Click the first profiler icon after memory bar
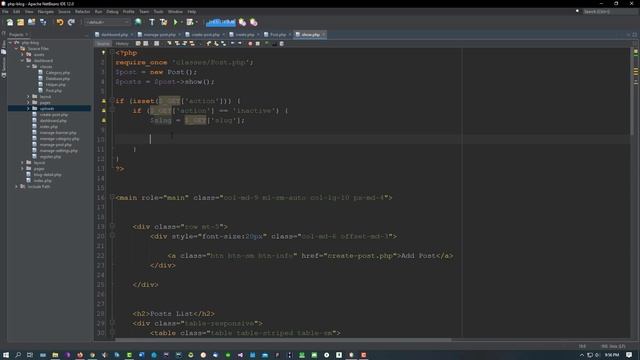Image resolution: width=640 pixels, height=360 pixels. pyautogui.click(x=242, y=22)
